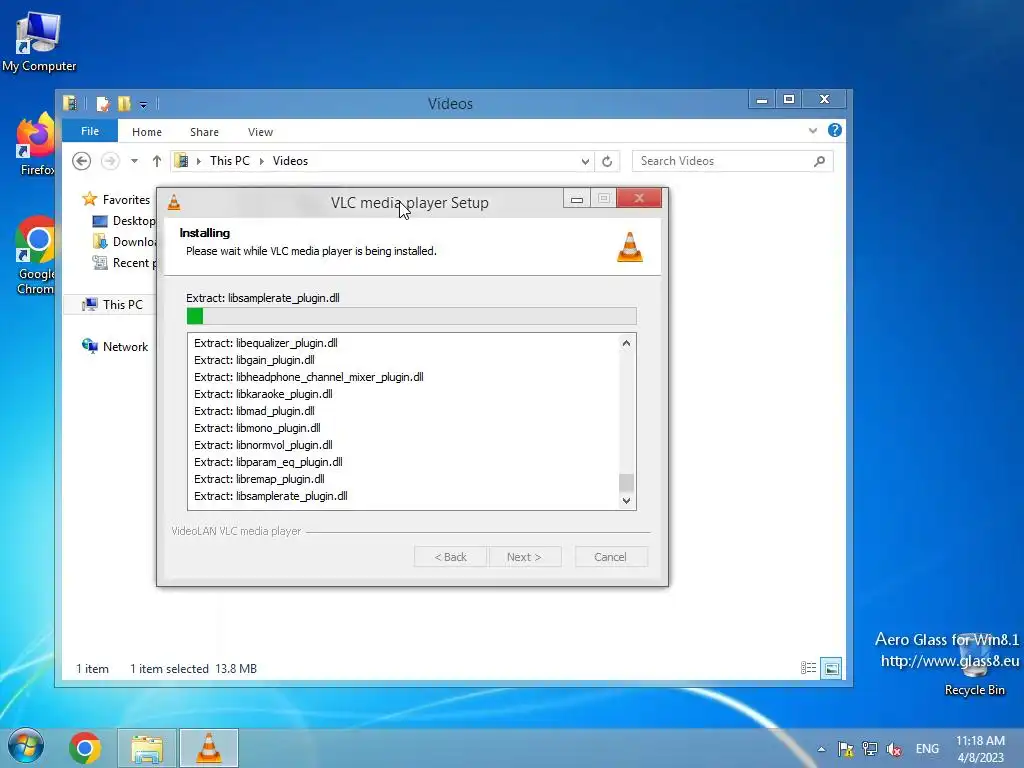
Task: Launch Google Chrome desktop shortcut
Action: (x=36, y=255)
